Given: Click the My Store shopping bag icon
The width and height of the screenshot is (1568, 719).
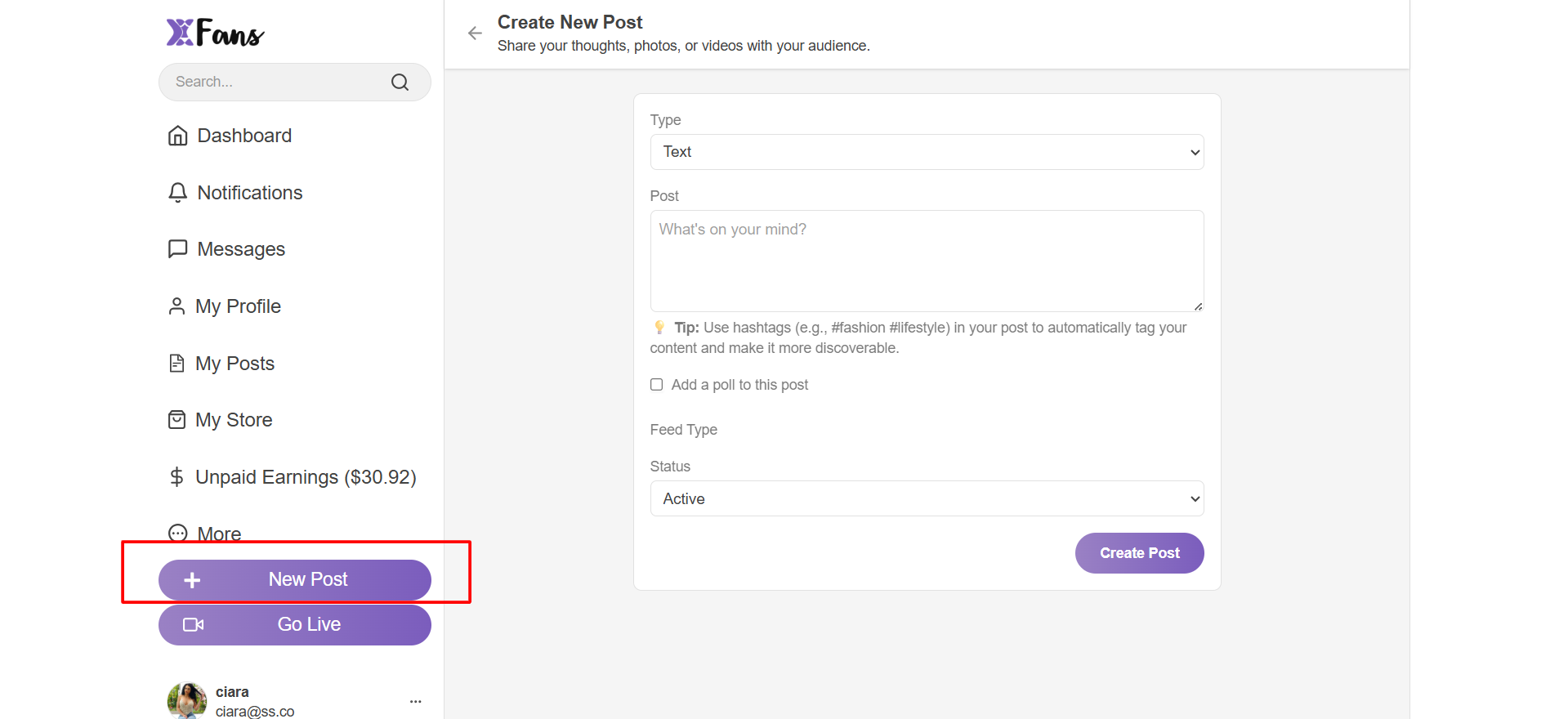Looking at the screenshot, I should pos(176,420).
